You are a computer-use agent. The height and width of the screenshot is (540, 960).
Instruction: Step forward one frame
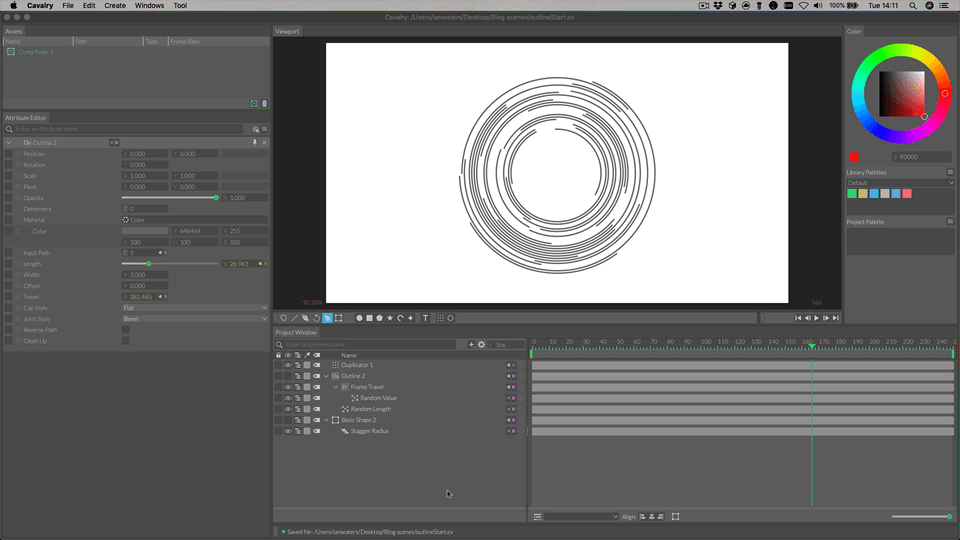(826, 318)
